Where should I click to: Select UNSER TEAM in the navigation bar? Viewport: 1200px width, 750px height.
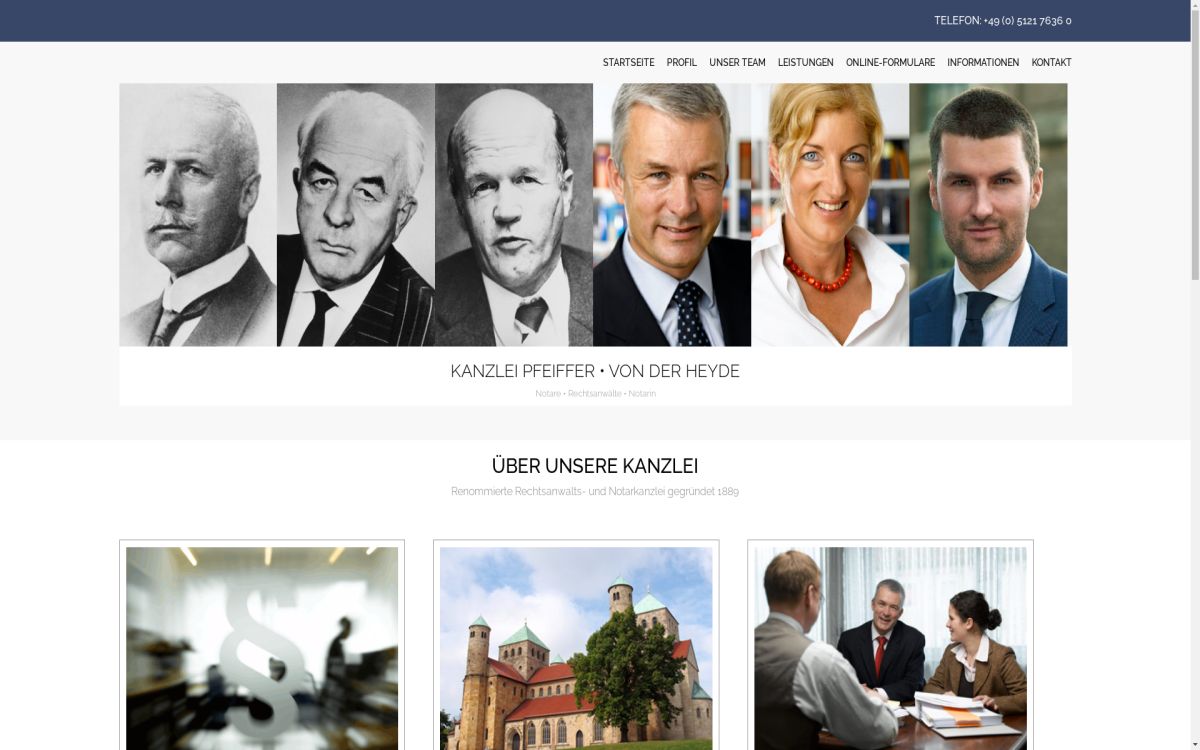[737, 62]
